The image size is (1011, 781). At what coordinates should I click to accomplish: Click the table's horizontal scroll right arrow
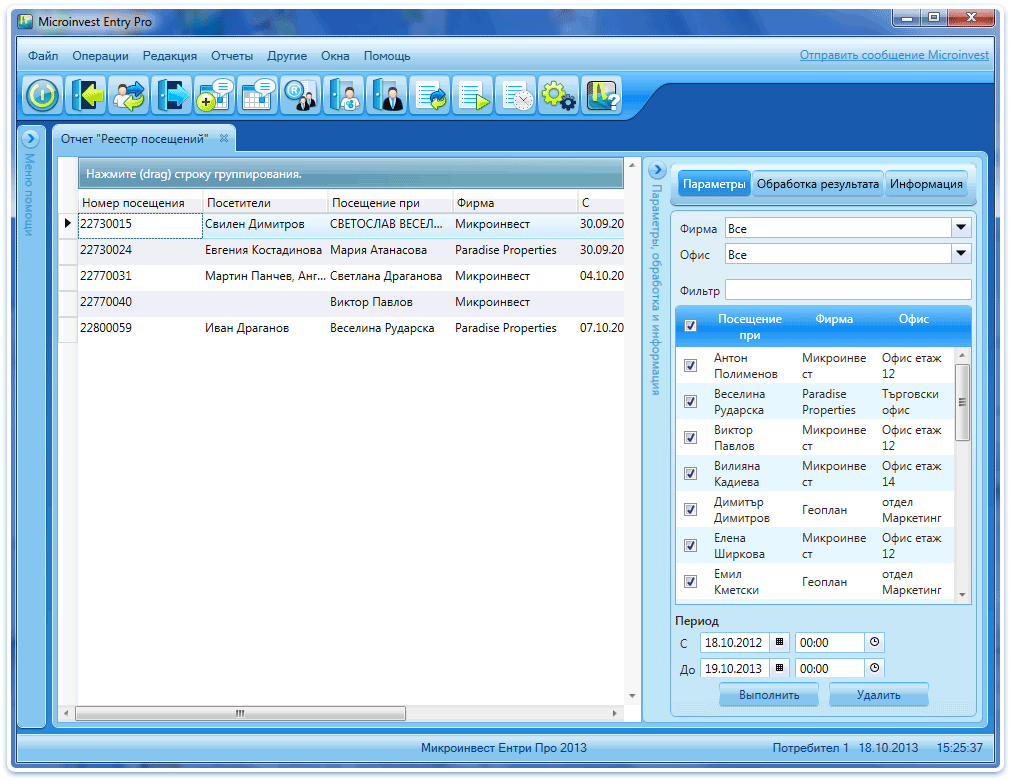point(614,713)
